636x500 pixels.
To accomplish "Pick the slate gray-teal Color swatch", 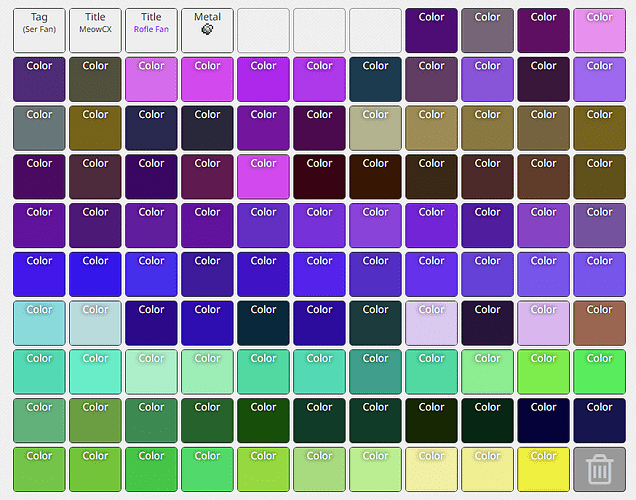I will (39, 128).
